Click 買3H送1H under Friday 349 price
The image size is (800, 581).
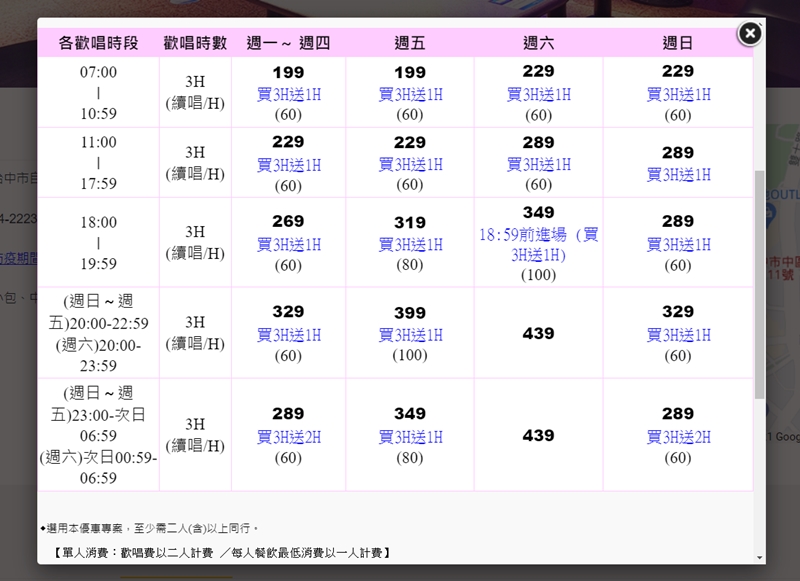tap(410, 437)
